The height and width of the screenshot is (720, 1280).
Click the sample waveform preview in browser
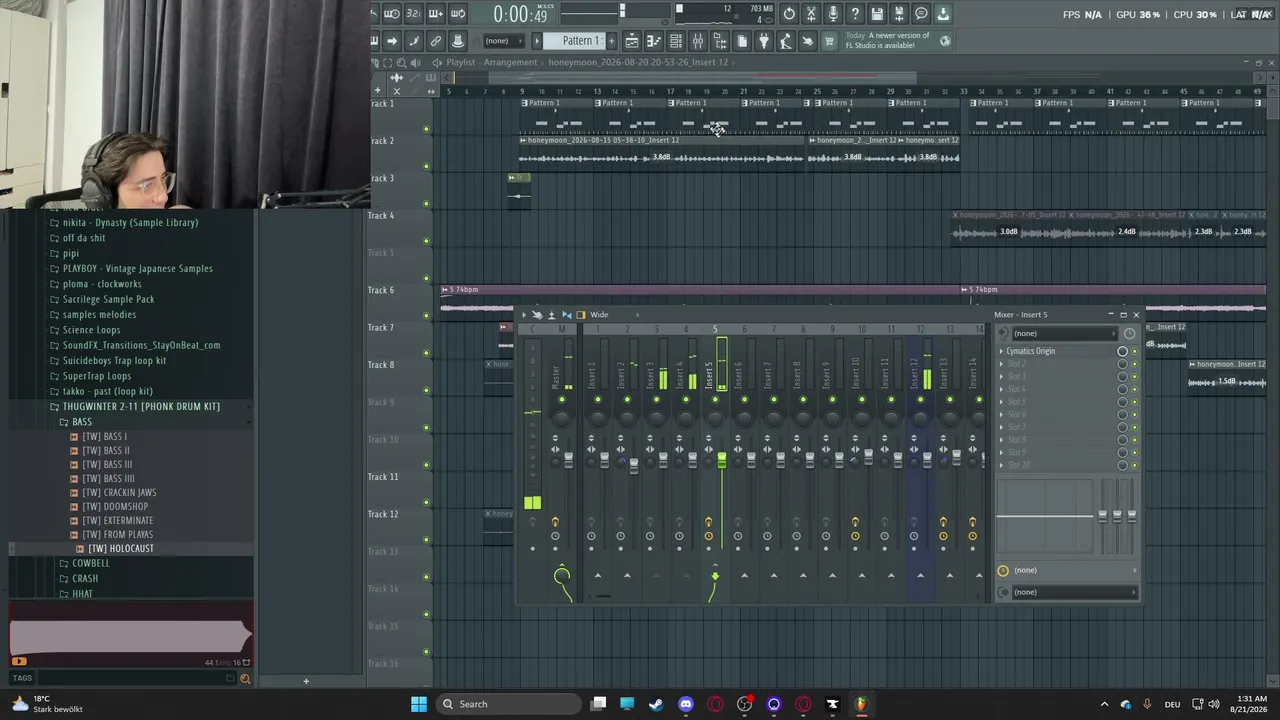[x=131, y=638]
